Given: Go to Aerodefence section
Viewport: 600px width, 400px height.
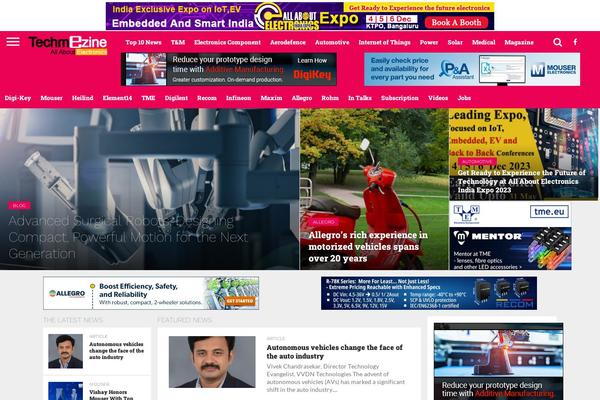Looking at the screenshot, I should [x=288, y=42].
